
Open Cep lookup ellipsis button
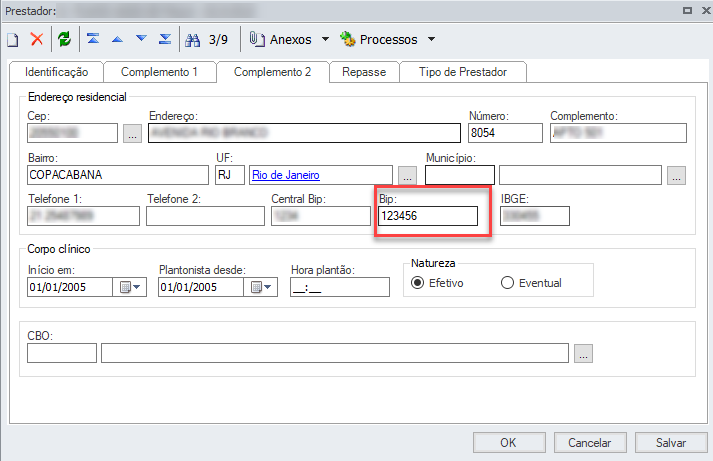132,134
